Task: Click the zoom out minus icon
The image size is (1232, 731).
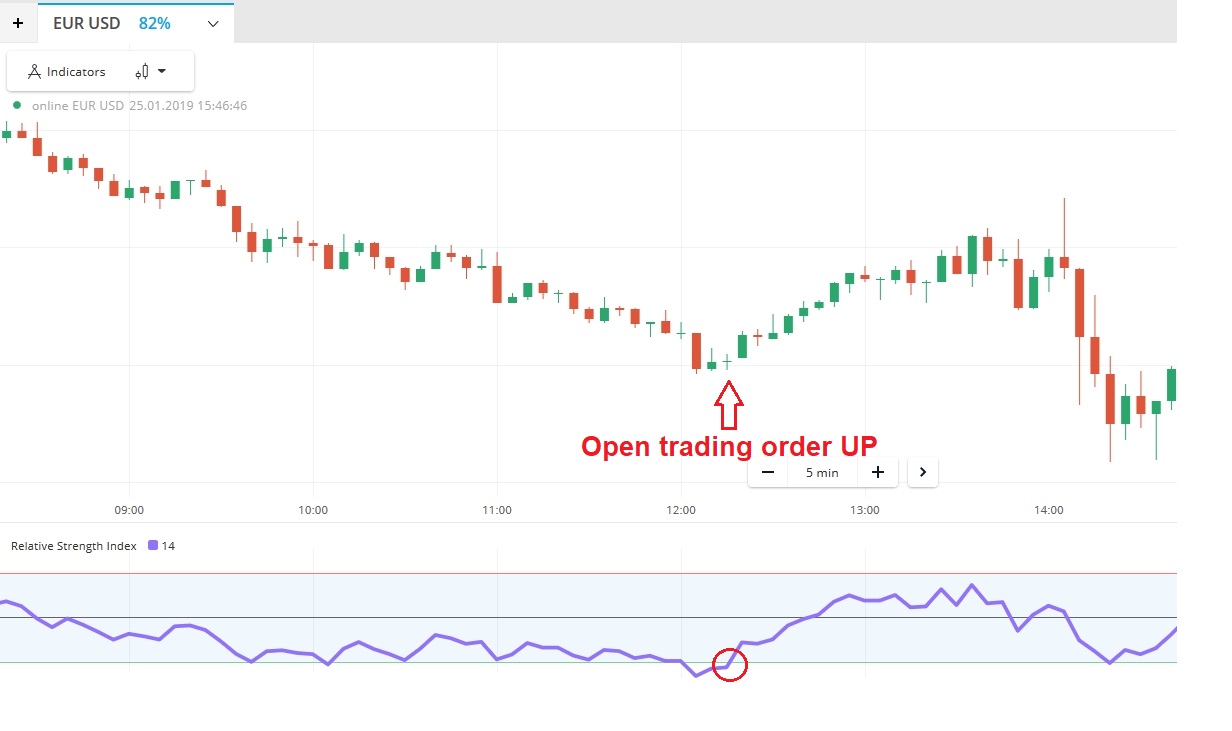Action: (x=768, y=472)
